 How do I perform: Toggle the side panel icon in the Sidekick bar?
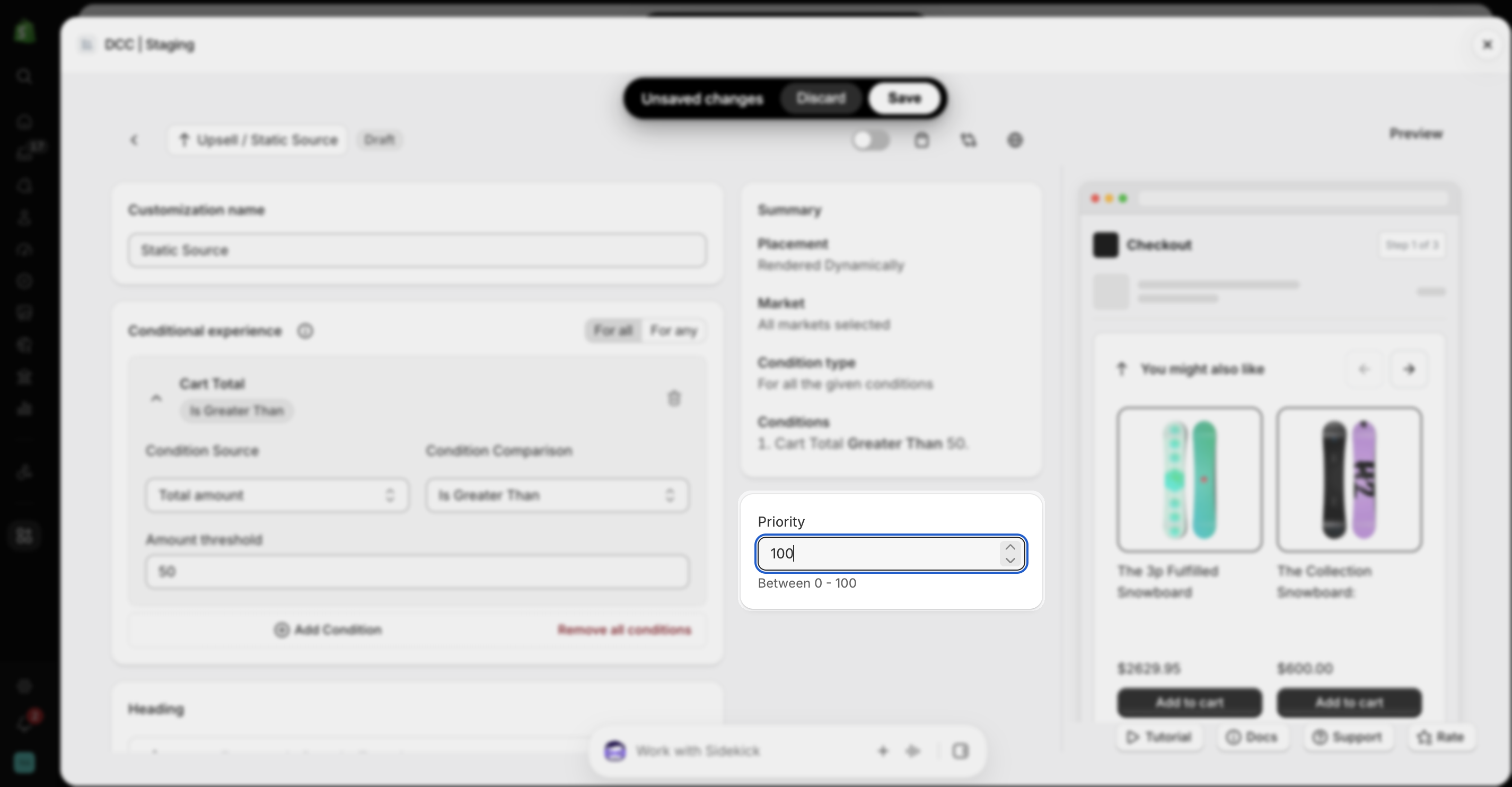[960, 751]
